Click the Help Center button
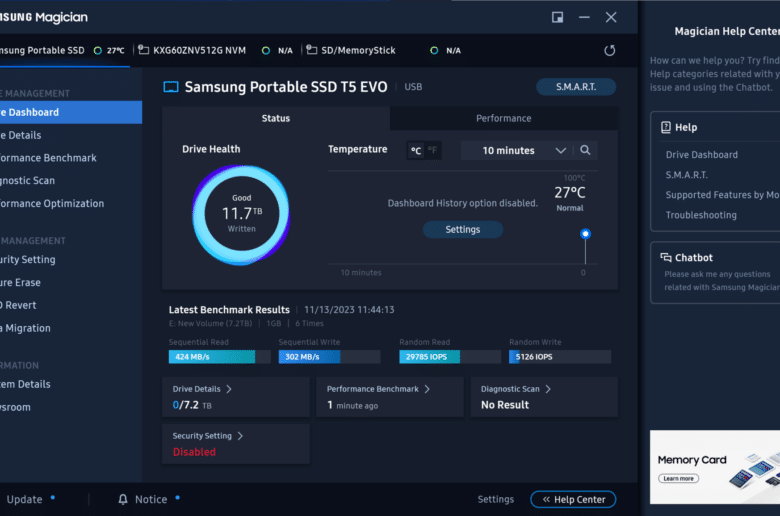The height and width of the screenshot is (516, 780). [x=573, y=500]
